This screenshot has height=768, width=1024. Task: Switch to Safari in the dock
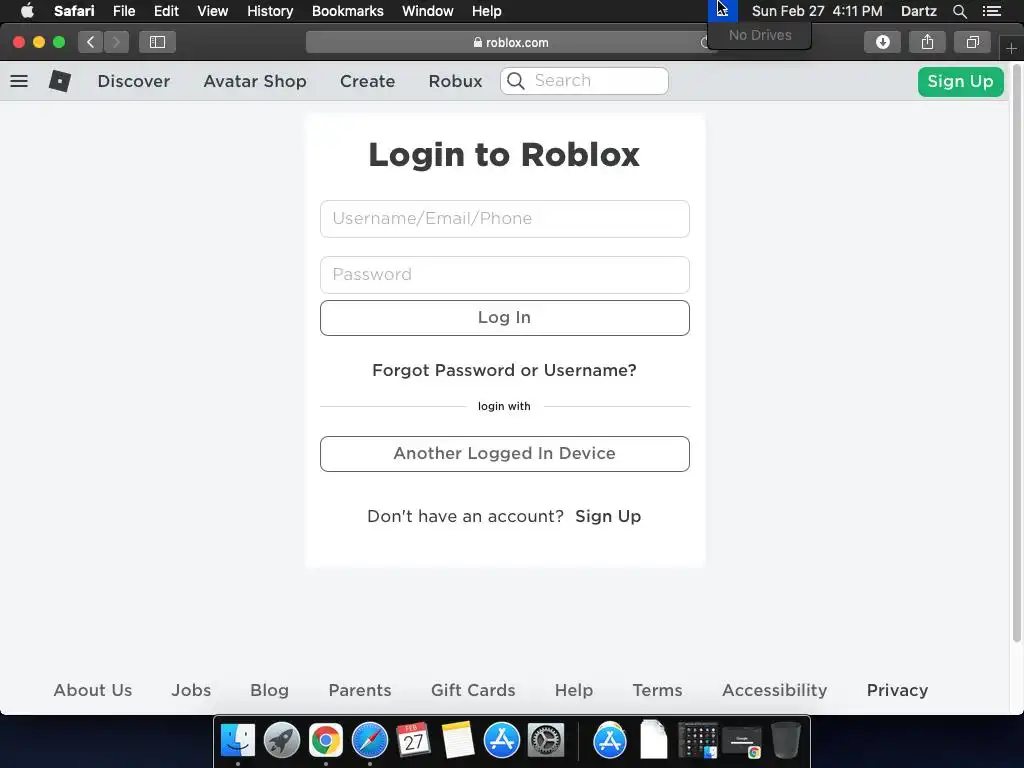pyautogui.click(x=370, y=741)
